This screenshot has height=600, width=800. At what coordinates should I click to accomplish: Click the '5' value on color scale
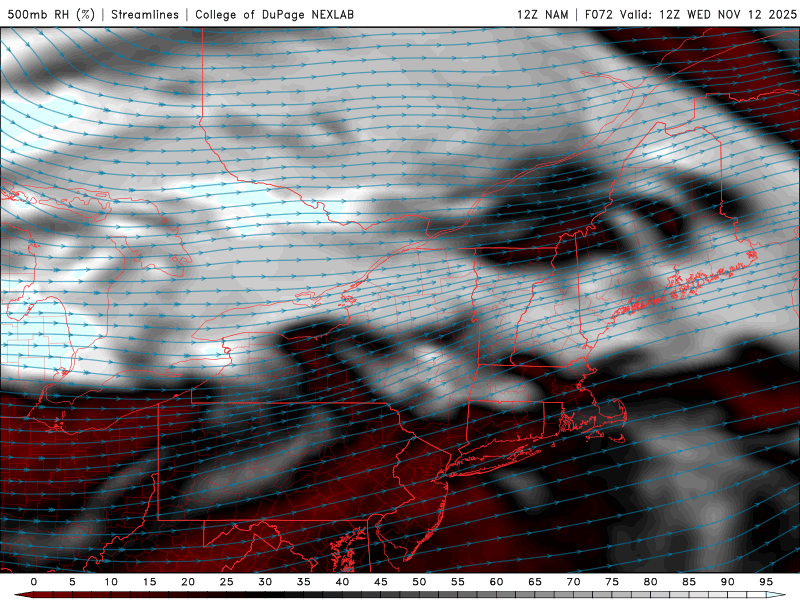point(72,582)
